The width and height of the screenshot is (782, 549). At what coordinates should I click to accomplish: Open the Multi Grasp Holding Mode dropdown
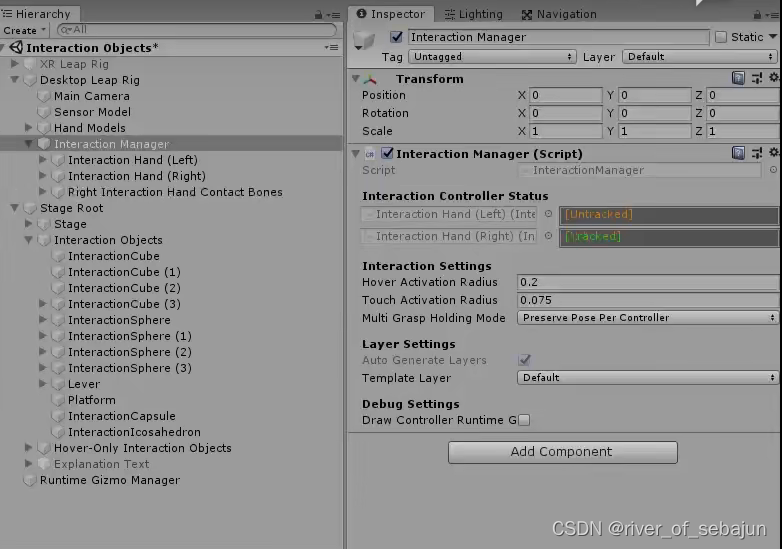click(648, 318)
